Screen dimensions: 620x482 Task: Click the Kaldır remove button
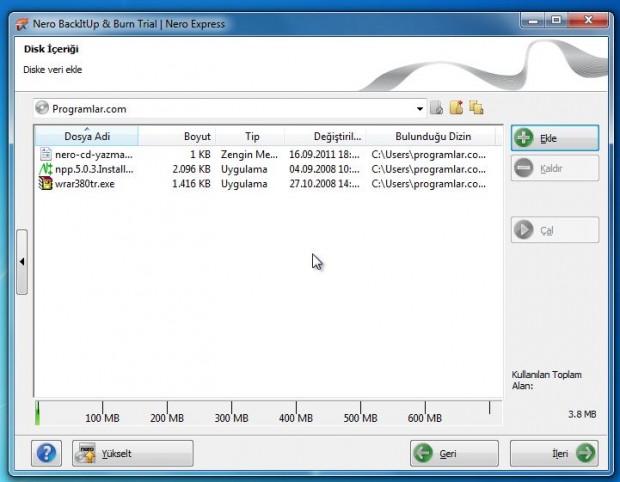(x=555, y=168)
